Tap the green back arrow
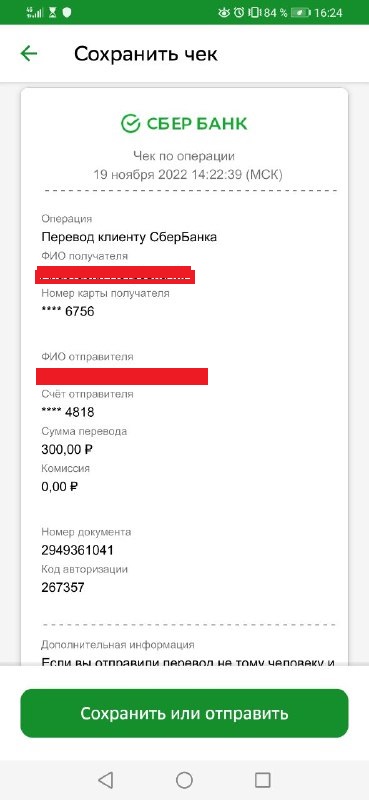369x800 pixels. [x=29, y=54]
